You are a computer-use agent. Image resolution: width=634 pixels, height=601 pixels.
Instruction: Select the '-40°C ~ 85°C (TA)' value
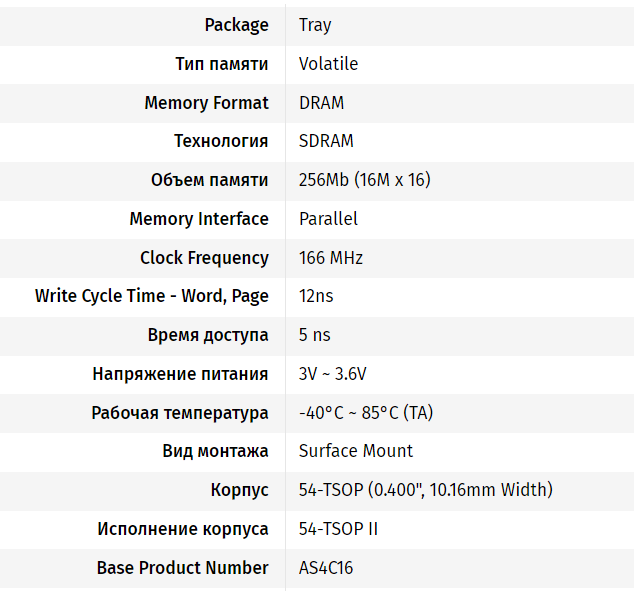tap(366, 413)
